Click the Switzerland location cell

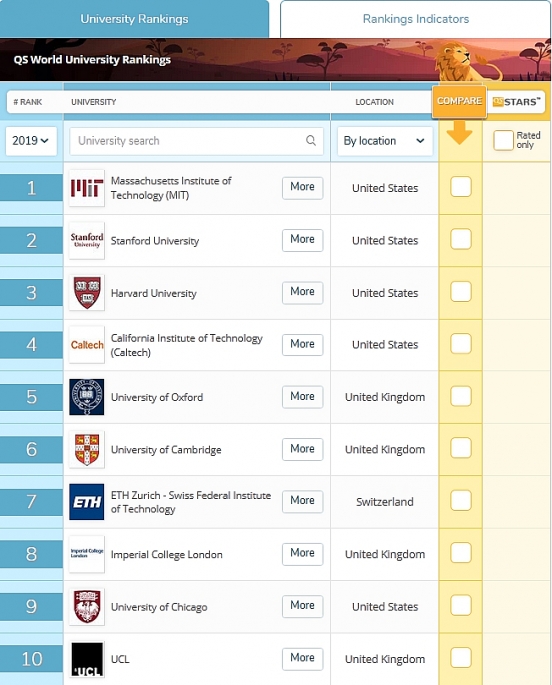pyautogui.click(x=385, y=502)
